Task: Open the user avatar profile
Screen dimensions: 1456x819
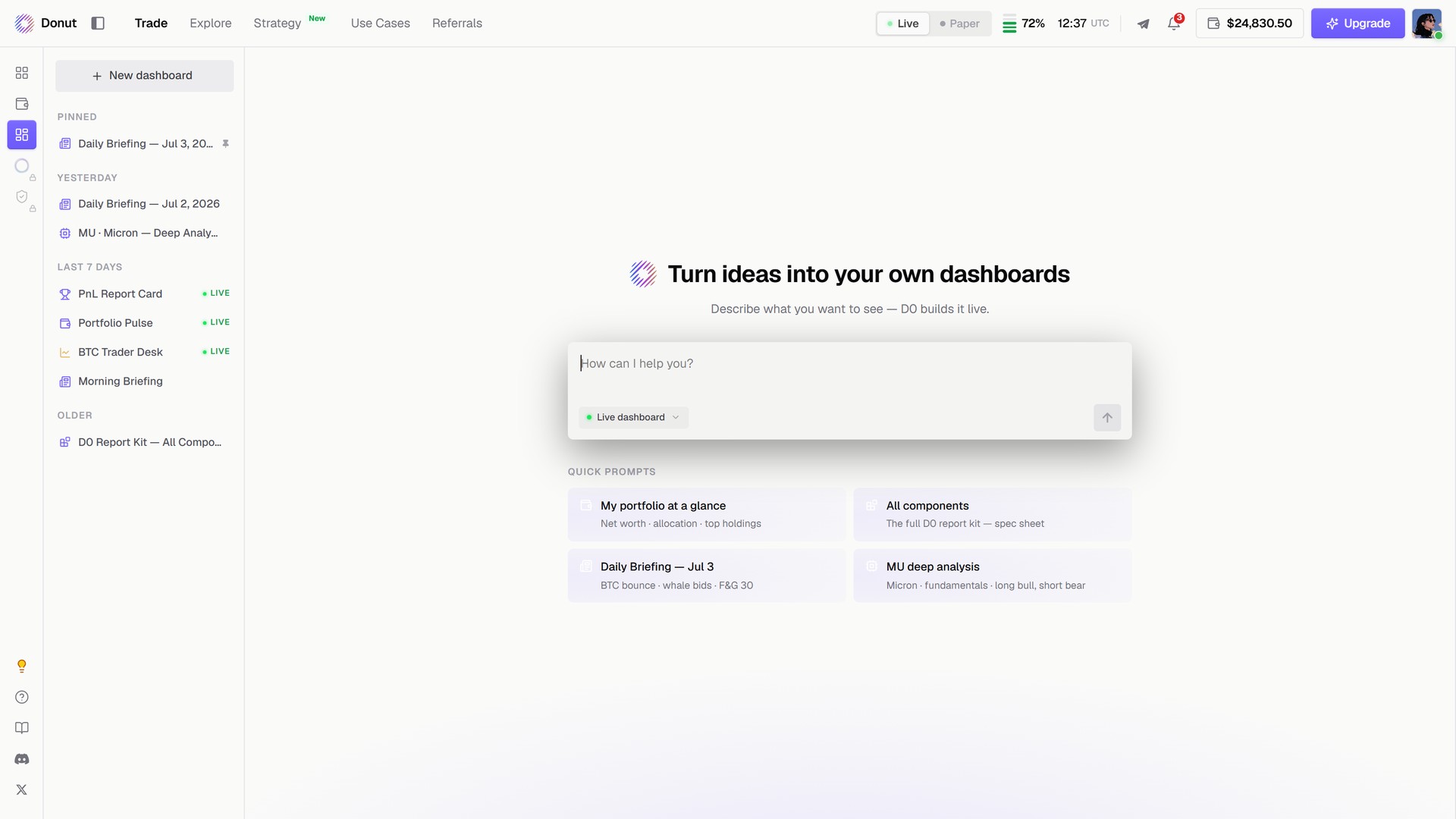Action: pos(1426,24)
